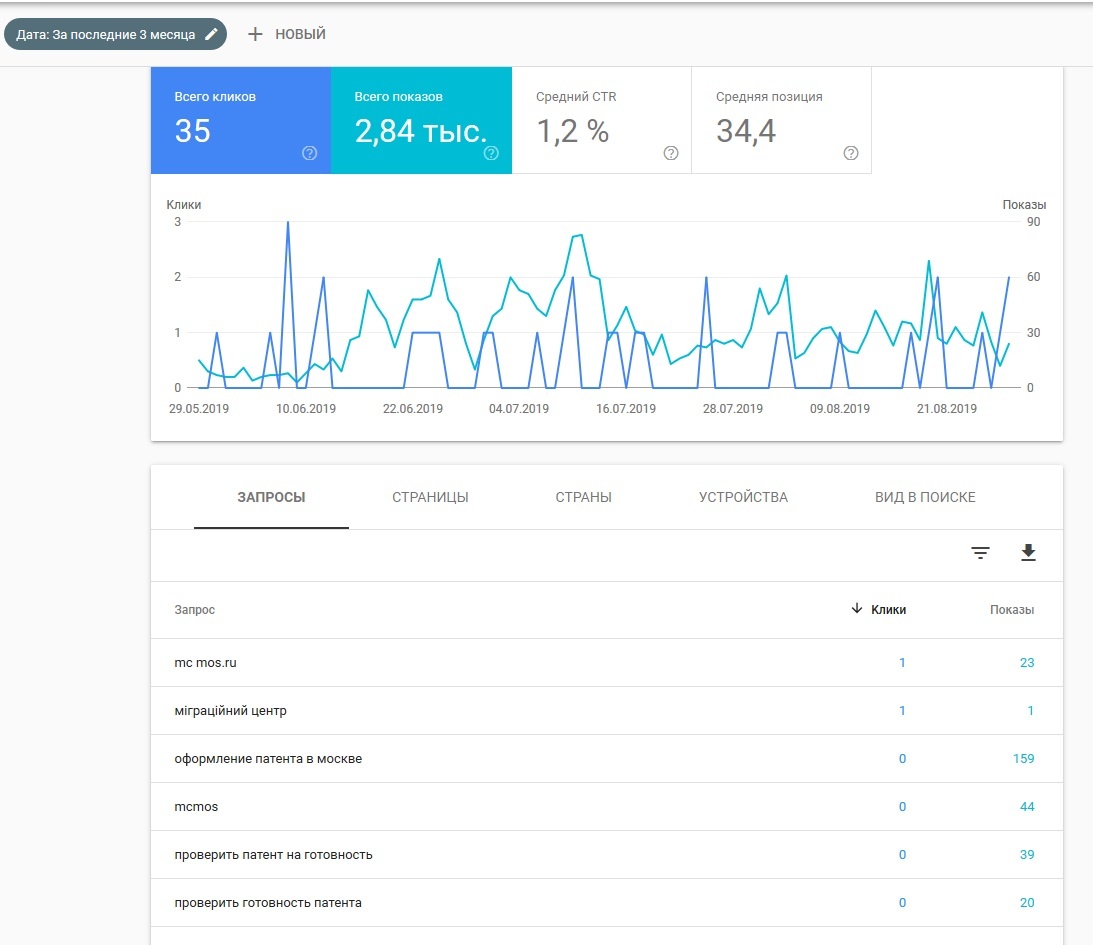Toggle the Всего кликов metric card
The height and width of the screenshot is (945, 1093).
click(x=240, y=120)
